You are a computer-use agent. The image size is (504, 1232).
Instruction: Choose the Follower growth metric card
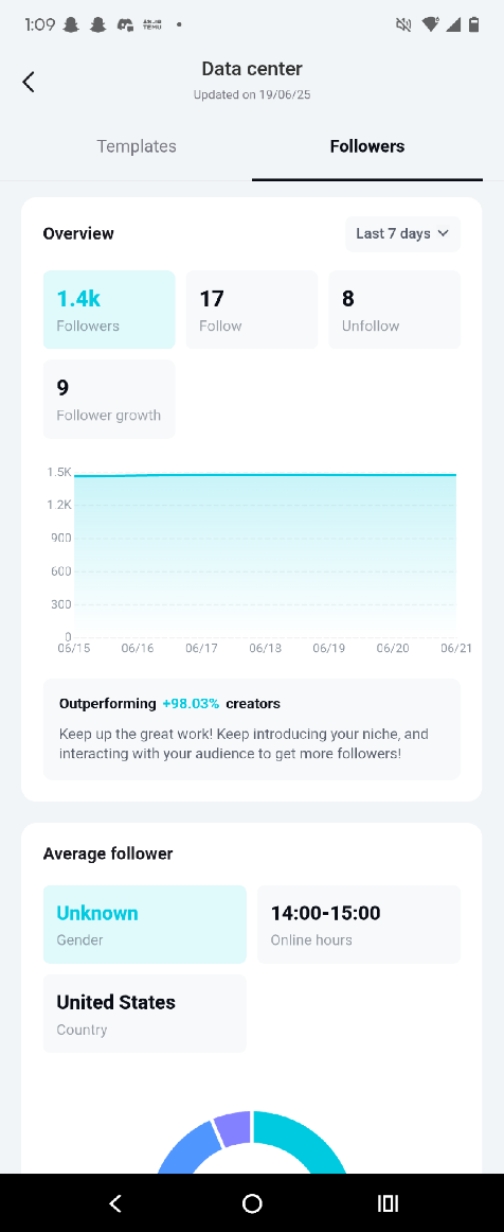tap(109, 399)
